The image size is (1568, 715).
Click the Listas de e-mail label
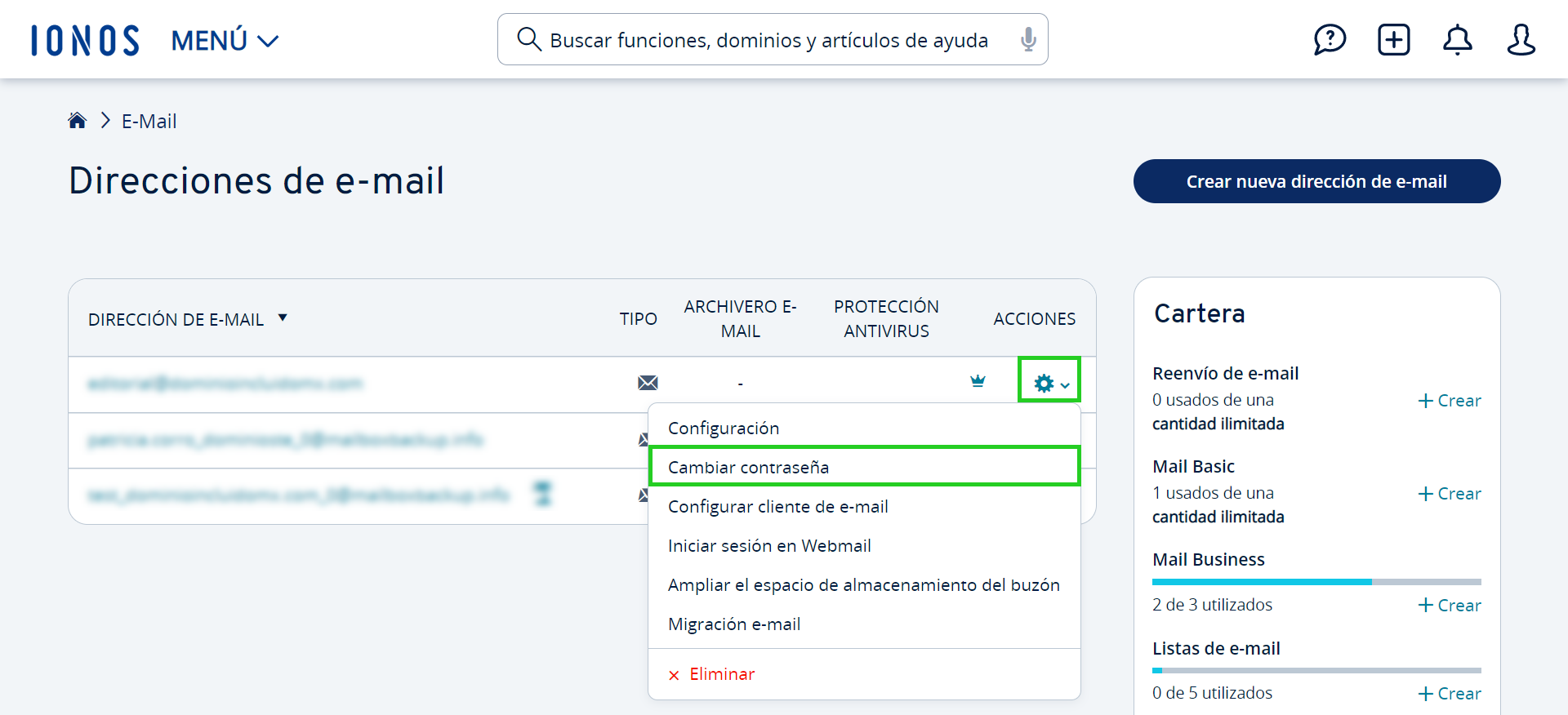tap(1216, 649)
